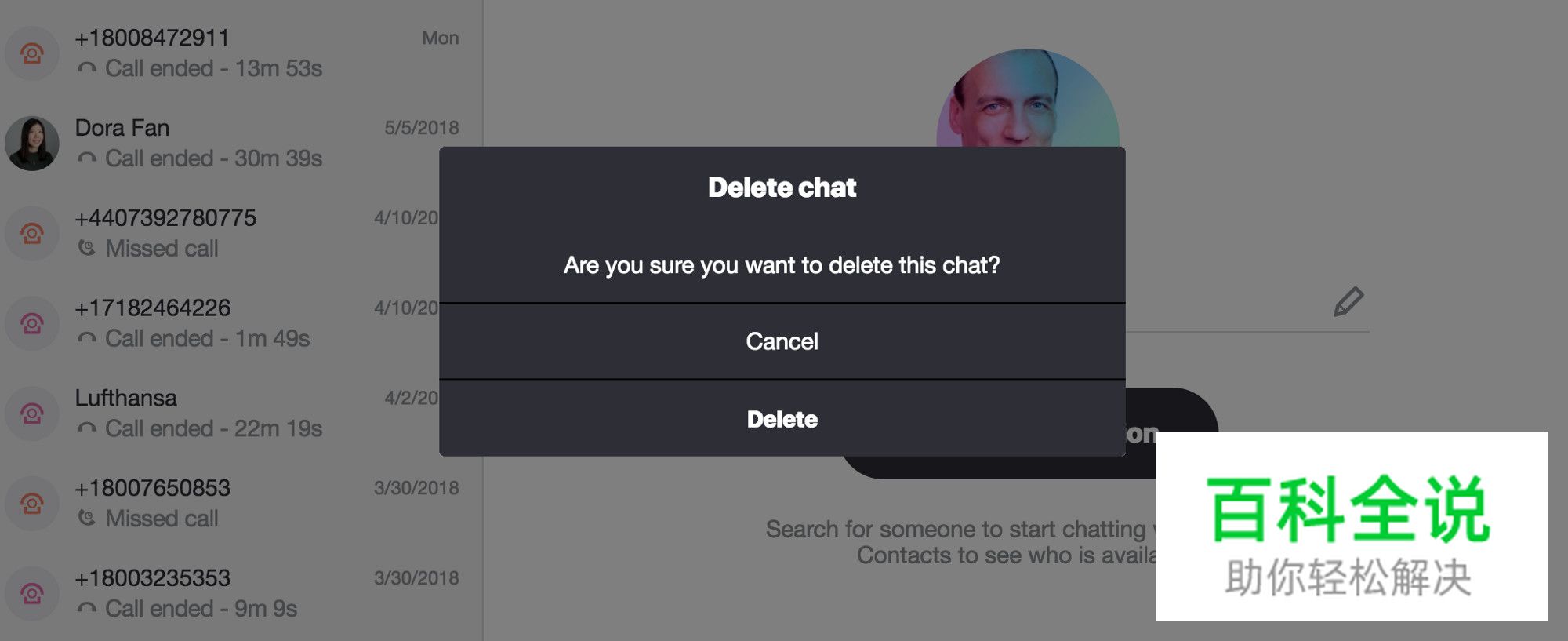Click Lufthansa contact phone avatar icon
This screenshot has height=641, width=1568.
[x=32, y=413]
